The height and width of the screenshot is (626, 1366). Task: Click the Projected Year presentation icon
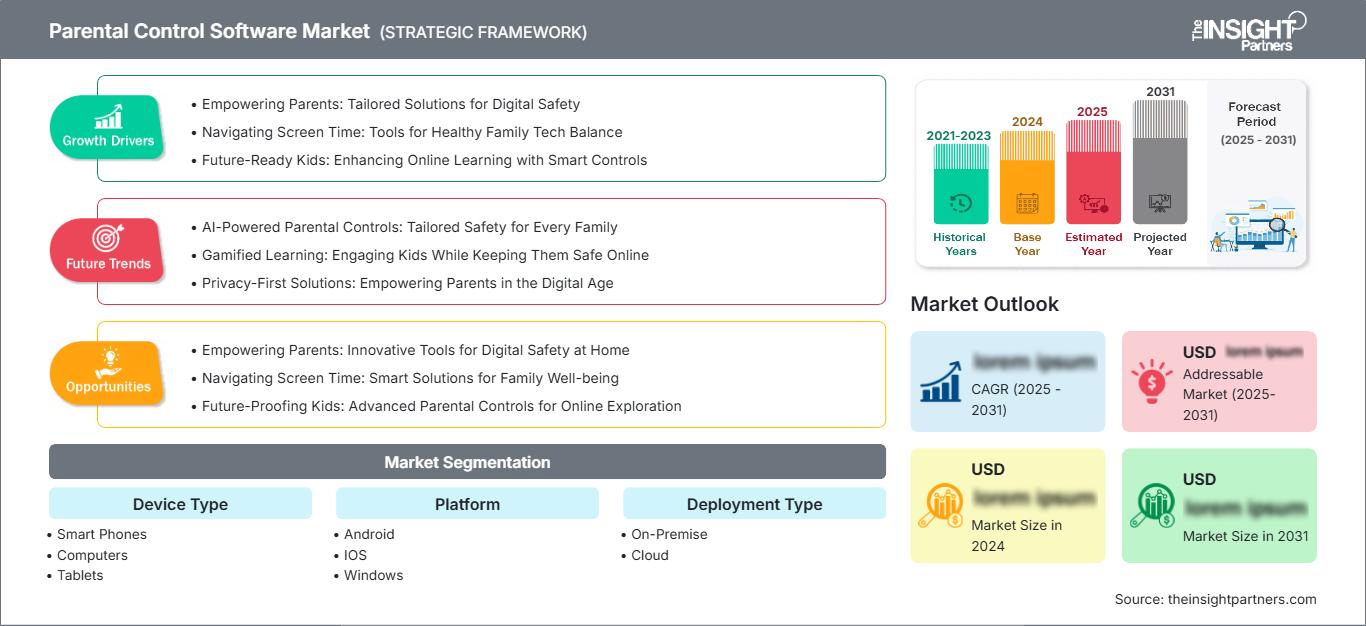(x=1160, y=204)
